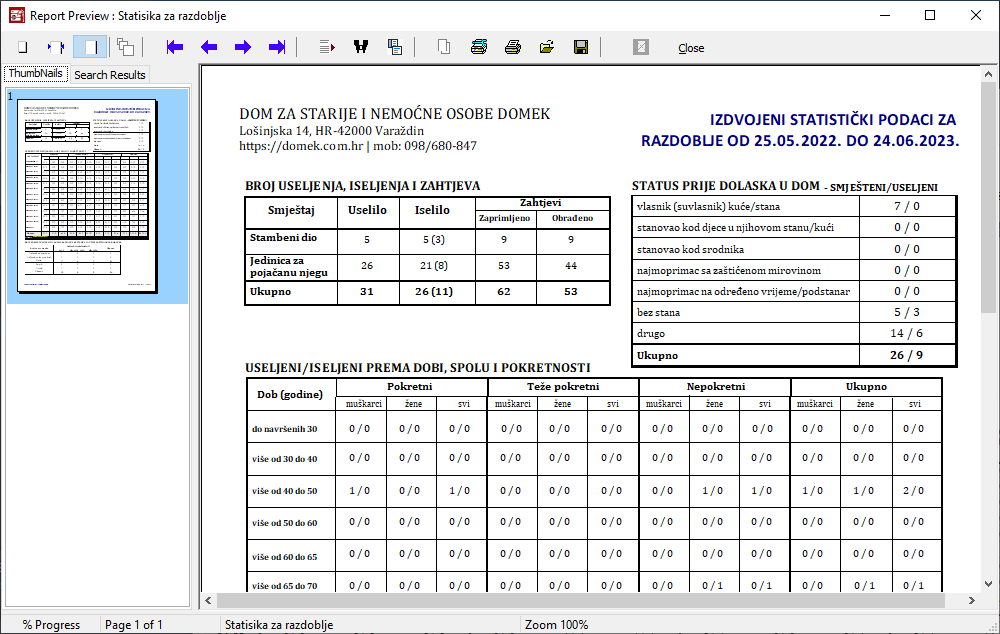Toggle fit page width zoom mode
Screen dimensions: 1000x634
point(56,47)
